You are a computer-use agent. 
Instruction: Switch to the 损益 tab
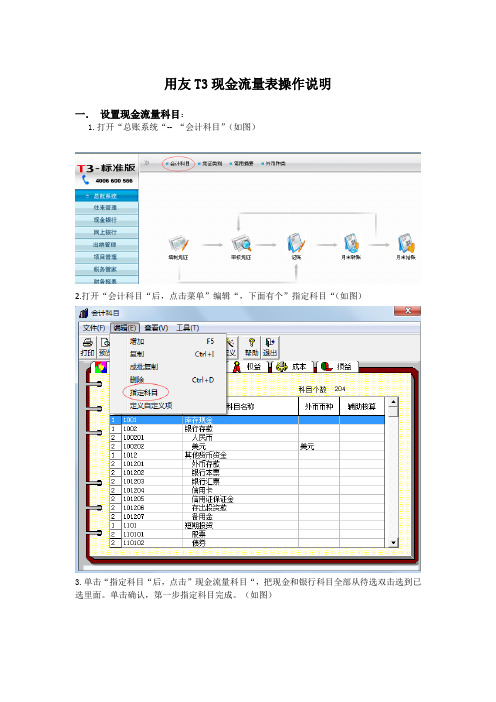click(337, 367)
